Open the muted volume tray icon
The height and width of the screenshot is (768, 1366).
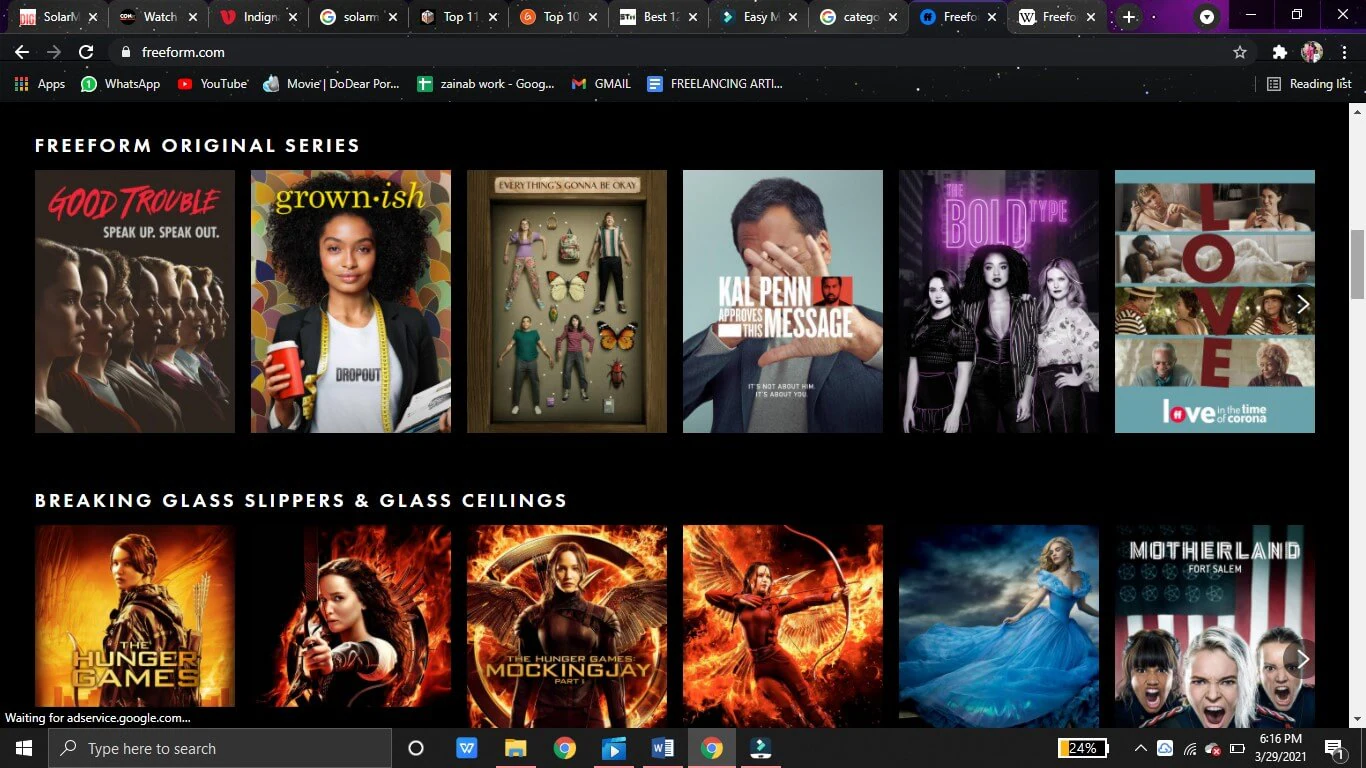pyautogui.click(x=1213, y=748)
